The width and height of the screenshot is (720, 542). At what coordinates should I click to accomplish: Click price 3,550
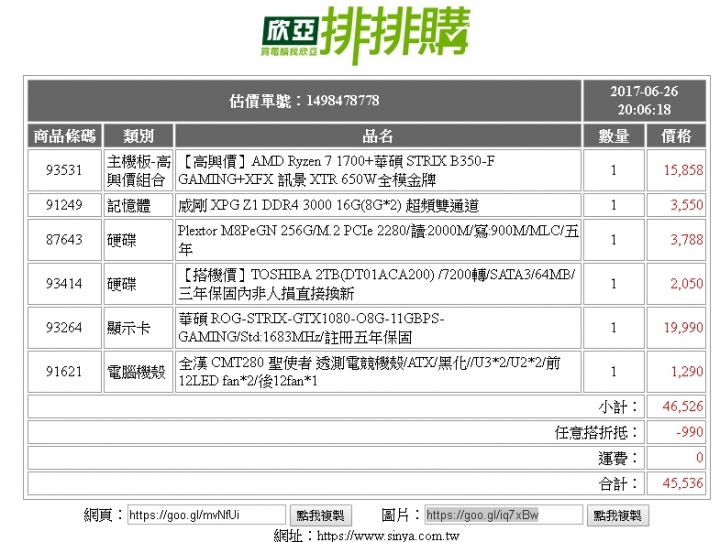pyautogui.click(x=686, y=205)
